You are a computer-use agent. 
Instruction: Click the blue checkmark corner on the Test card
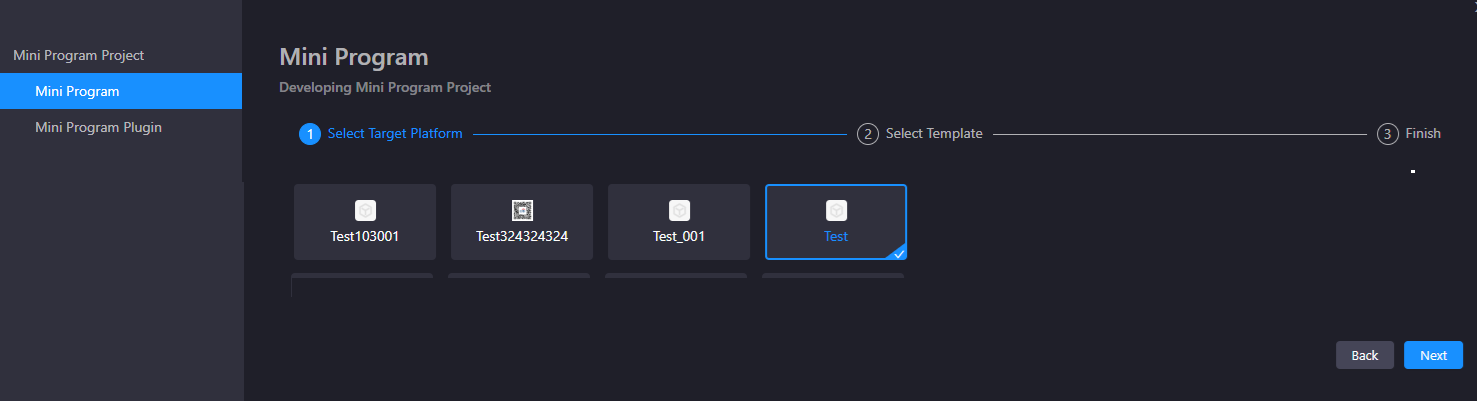(x=899, y=253)
